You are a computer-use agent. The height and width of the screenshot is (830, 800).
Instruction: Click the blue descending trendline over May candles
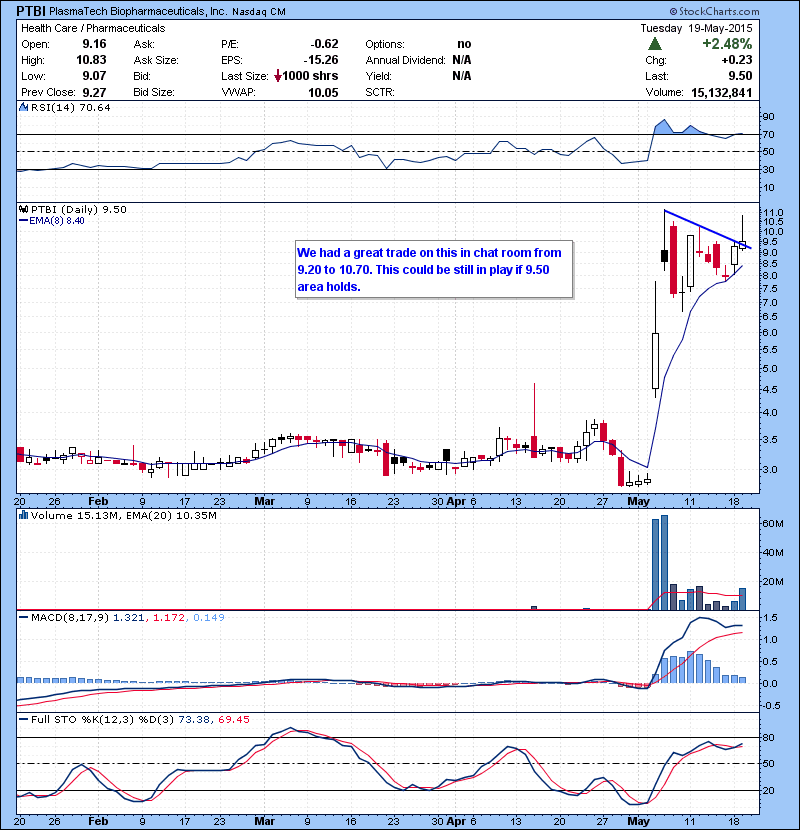point(707,229)
